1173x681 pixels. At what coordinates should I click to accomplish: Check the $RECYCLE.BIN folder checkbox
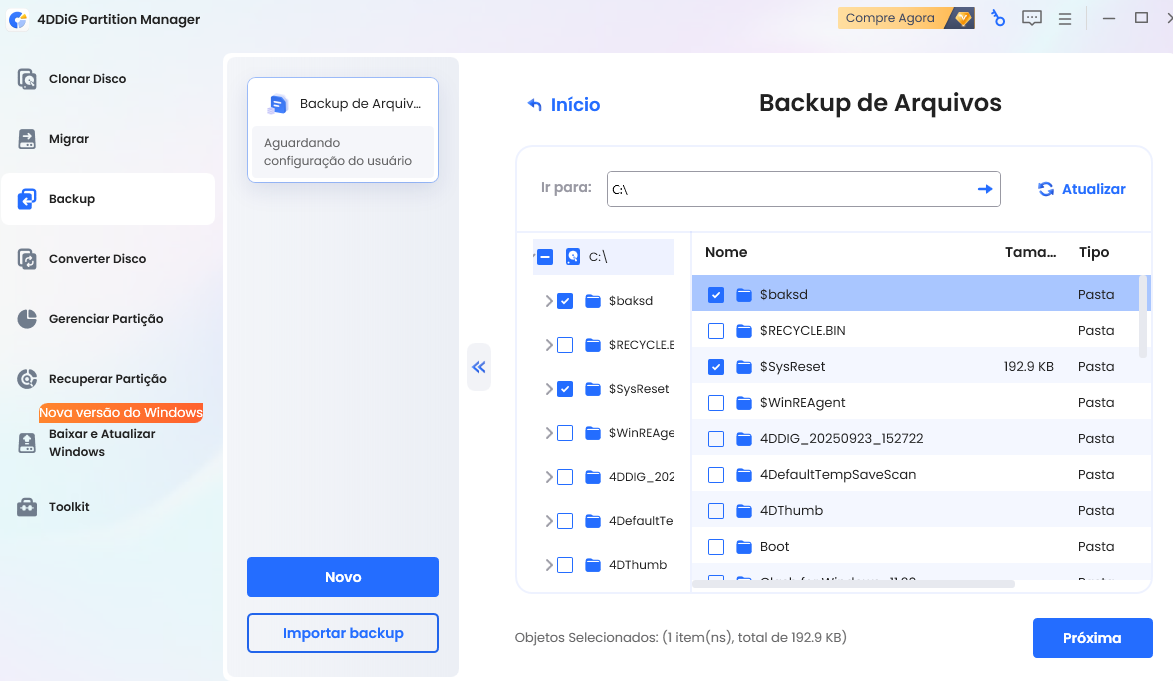click(715, 329)
